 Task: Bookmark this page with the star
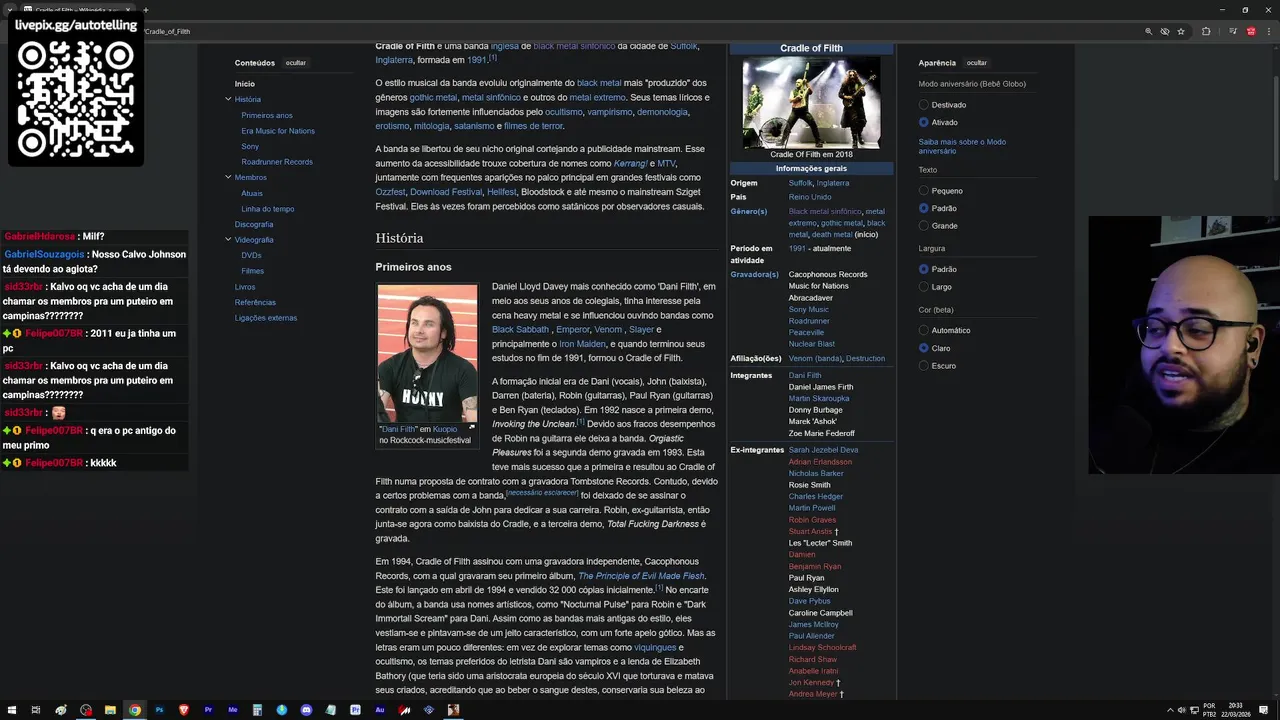(x=1181, y=31)
